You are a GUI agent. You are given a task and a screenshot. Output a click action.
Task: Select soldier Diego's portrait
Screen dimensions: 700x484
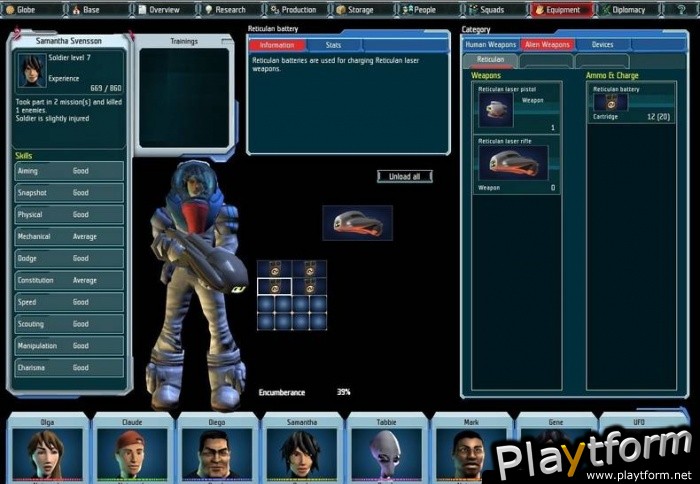coord(217,453)
